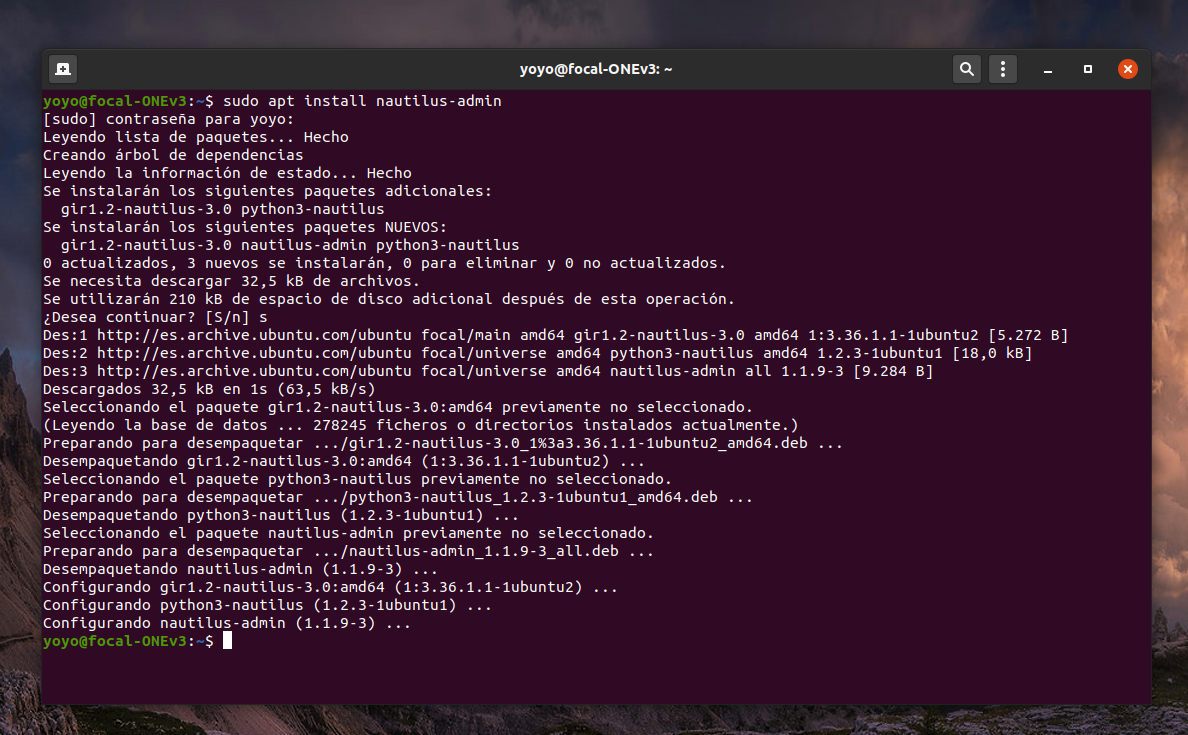This screenshot has height=735, width=1188.
Task: Click the green prompt on the last line
Action: coord(115,641)
